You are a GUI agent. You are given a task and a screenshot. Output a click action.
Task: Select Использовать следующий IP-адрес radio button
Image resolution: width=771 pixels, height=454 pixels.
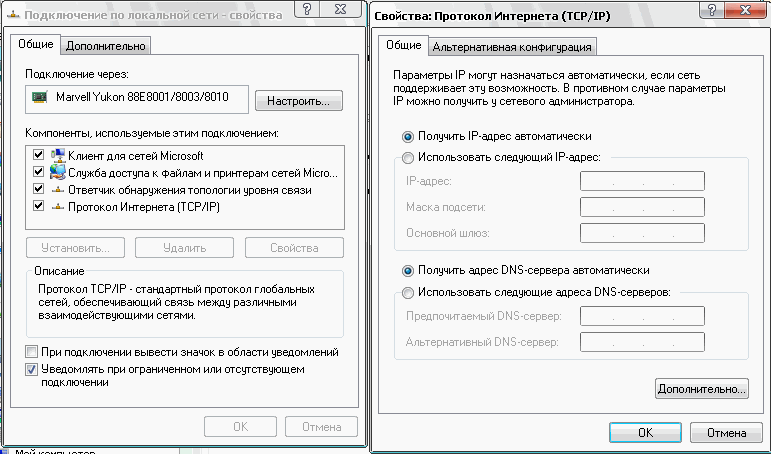tap(408, 158)
